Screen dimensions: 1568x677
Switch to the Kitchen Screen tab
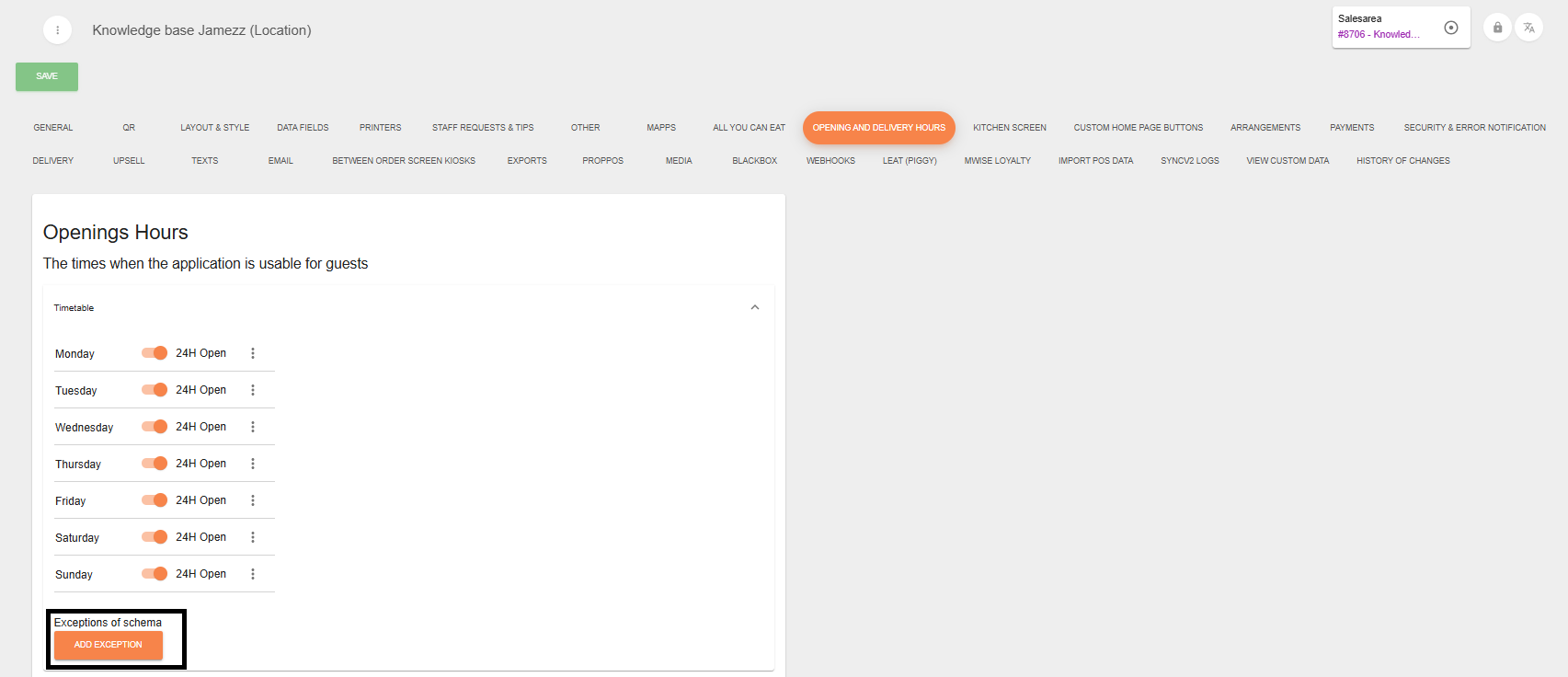pyautogui.click(x=1009, y=128)
